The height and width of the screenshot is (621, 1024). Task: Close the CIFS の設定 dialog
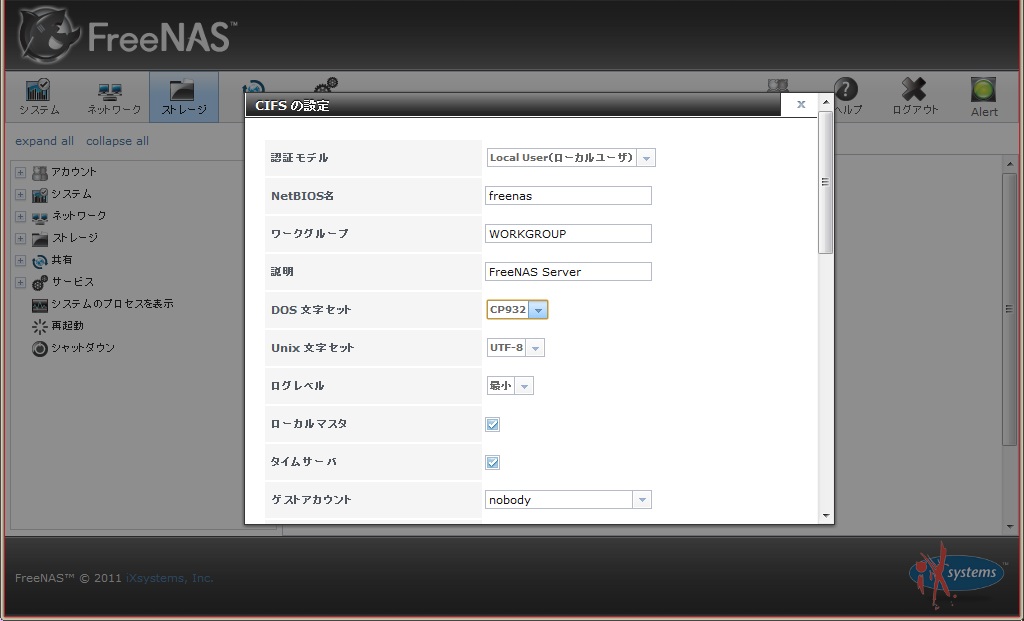click(801, 104)
